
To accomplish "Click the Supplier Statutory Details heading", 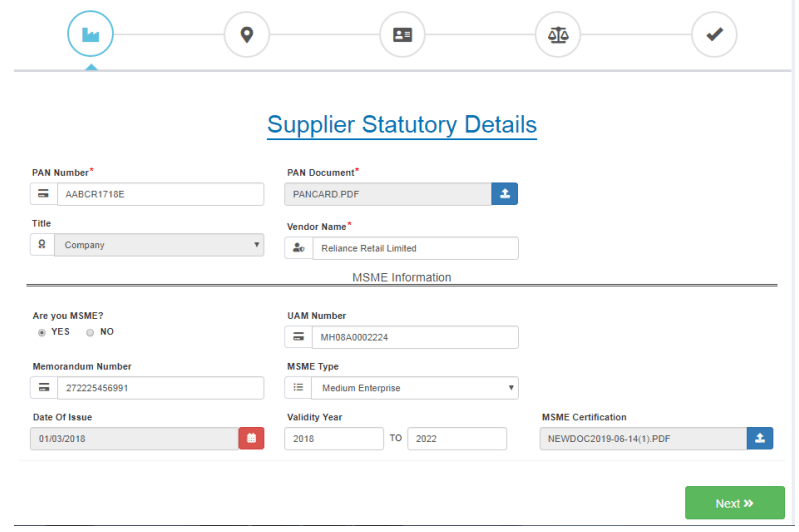I will pos(402,124).
